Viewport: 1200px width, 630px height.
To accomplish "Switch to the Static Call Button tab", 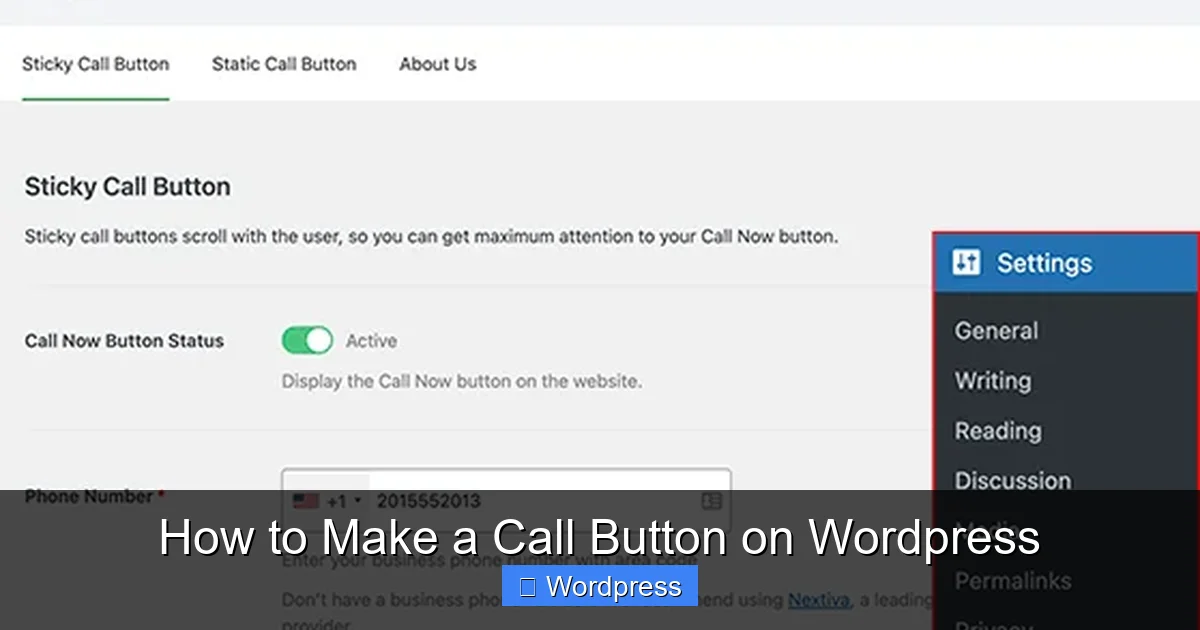I will [x=283, y=63].
